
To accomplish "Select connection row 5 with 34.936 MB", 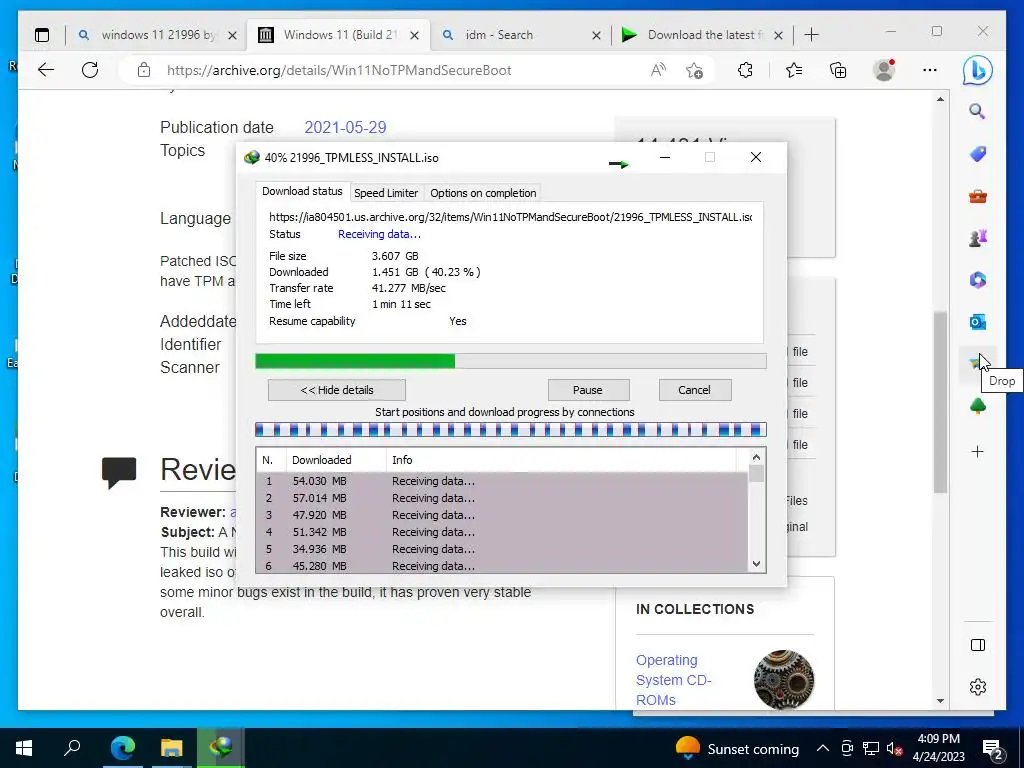I will (502, 549).
